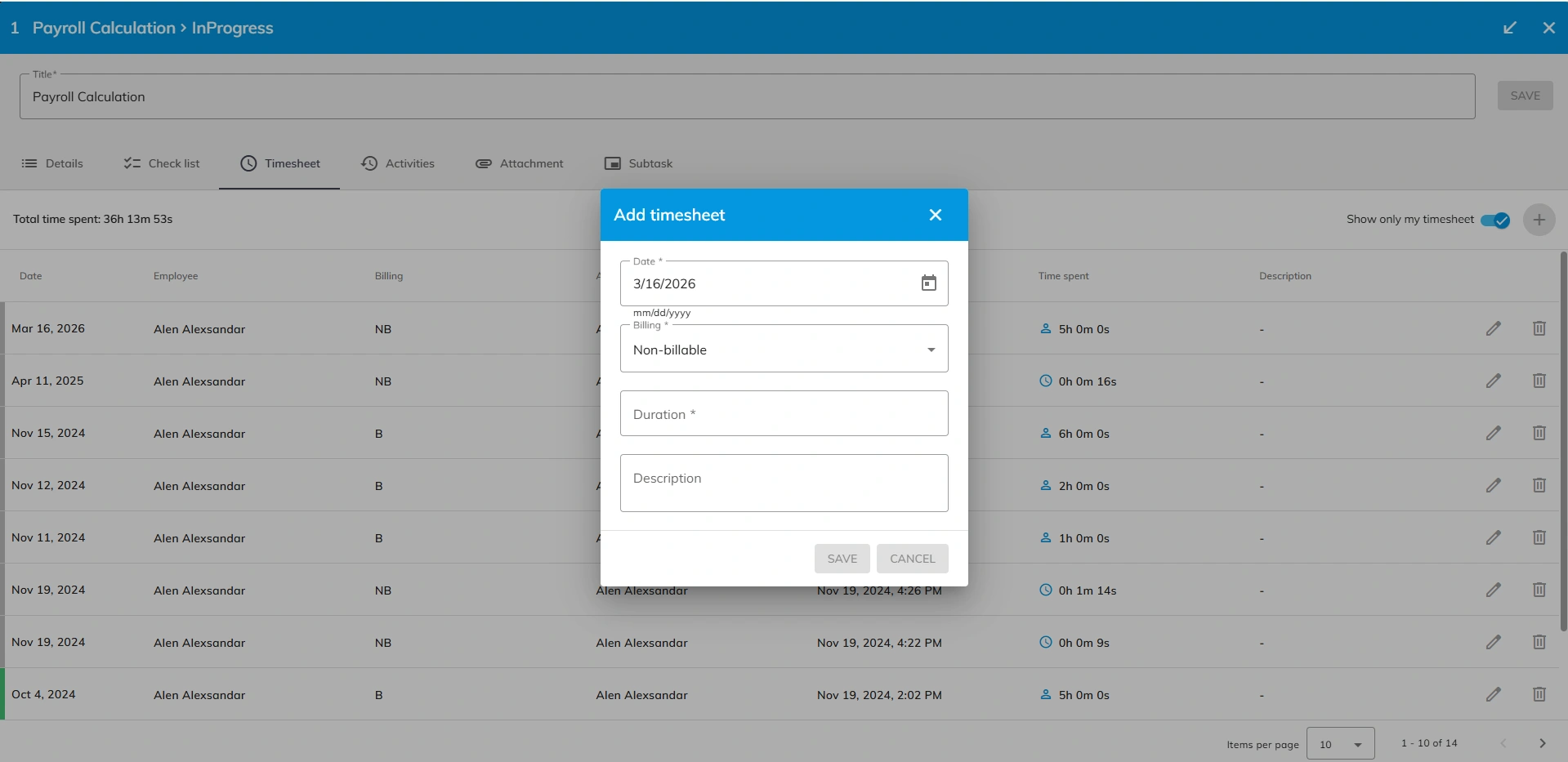1568x762 pixels.
Task: Click Cancel in Add timesheet dialog
Action: [x=912, y=559]
